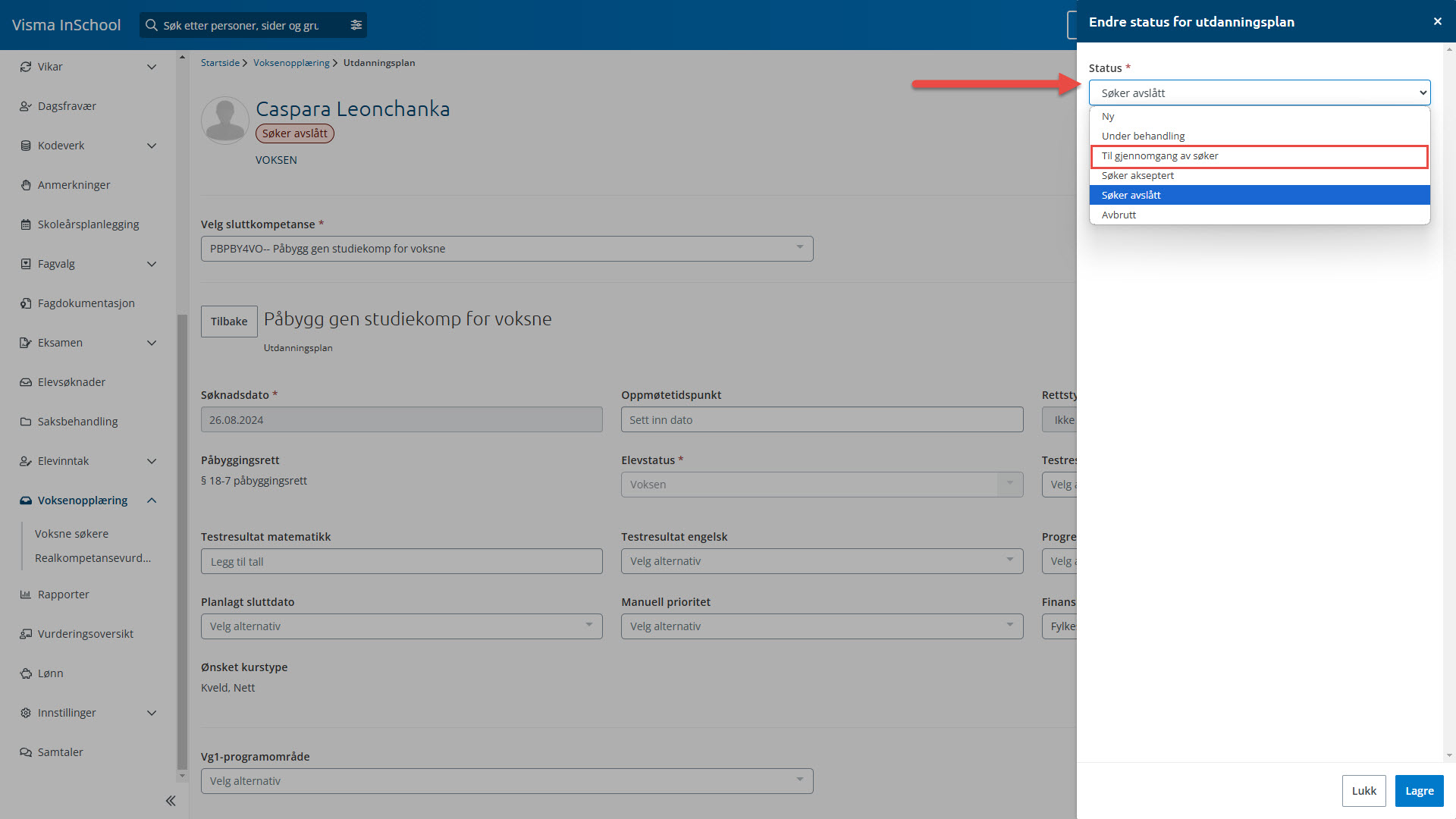This screenshot has height=819, width=1456.
Task: Click the Eksamen icon in sidebar
Action: tap(26, 343)
